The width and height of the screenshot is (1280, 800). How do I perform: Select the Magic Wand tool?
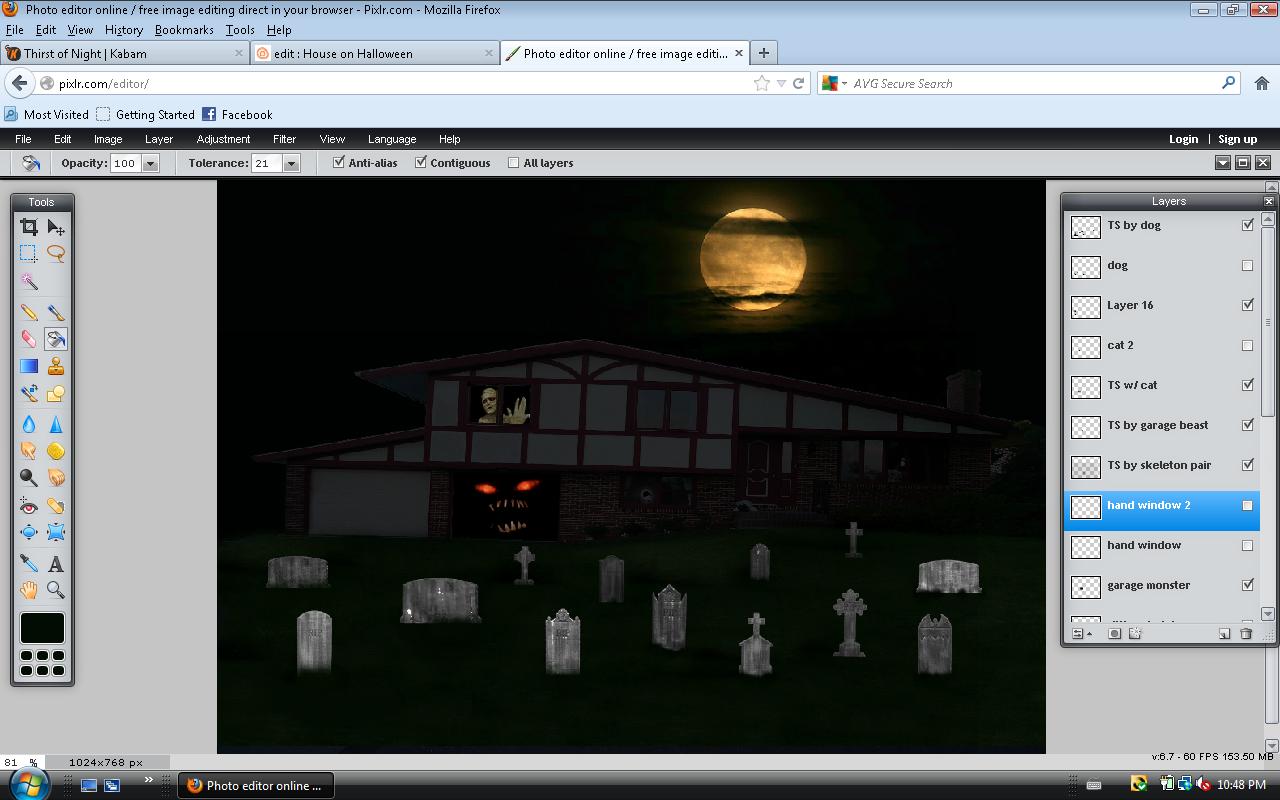click(29, 282)
